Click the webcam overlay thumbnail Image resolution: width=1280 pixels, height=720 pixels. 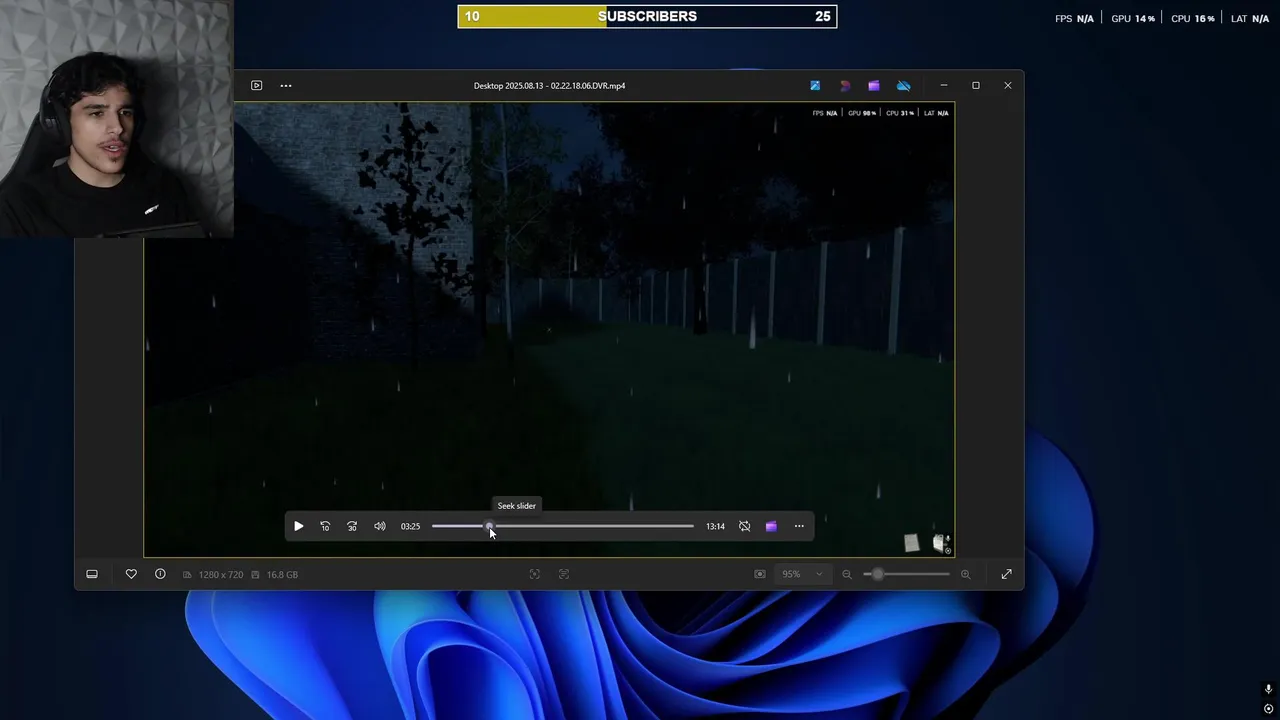116,119
